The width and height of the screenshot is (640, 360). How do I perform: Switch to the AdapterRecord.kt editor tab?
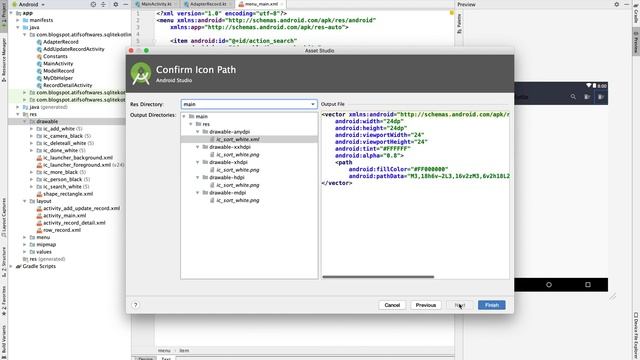pyautogui.click(x=207, y=4)
